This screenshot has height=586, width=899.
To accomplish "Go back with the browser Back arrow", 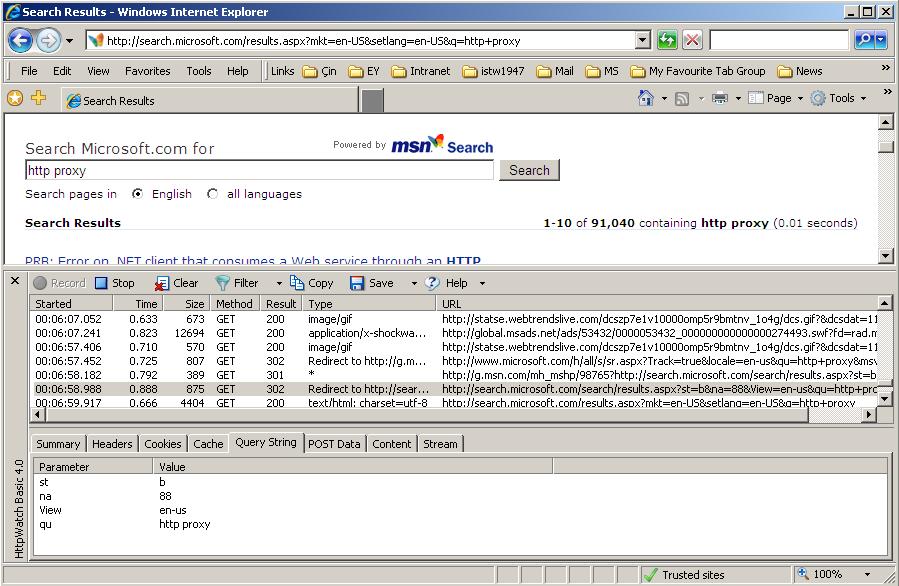I will (x=21, y=41).
